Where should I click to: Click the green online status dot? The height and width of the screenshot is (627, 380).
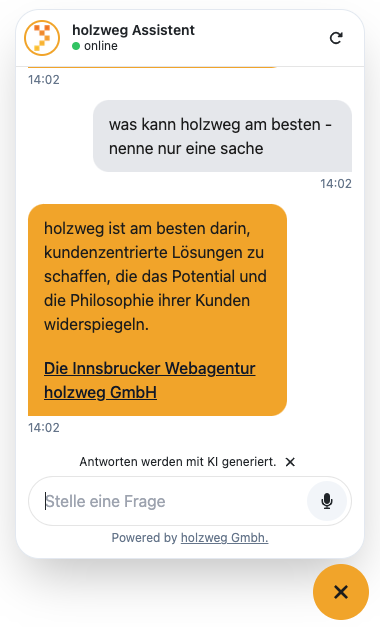pyautogui.click(x=76, y=46)
